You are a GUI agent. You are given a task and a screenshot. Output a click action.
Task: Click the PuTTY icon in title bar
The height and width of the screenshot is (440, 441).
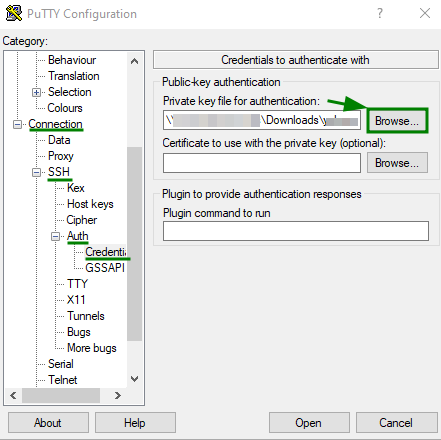coord(14,13)
